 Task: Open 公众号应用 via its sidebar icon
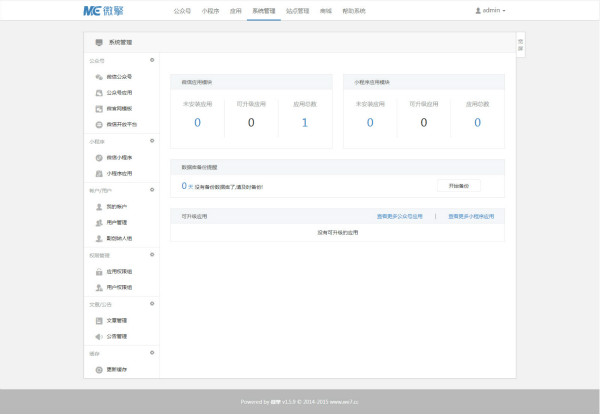[98, 92]
